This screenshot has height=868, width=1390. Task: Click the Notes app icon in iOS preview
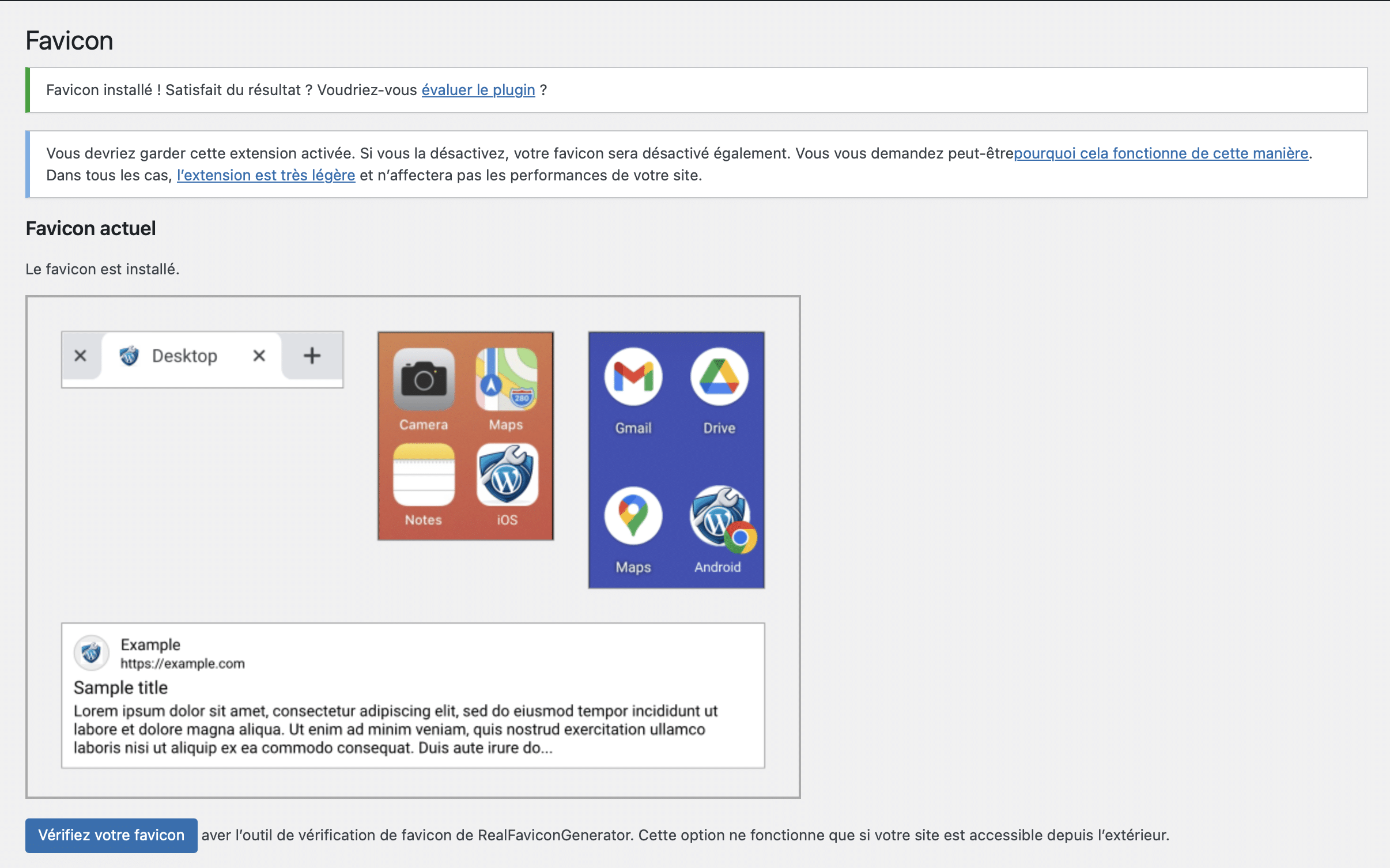[424, 474]
